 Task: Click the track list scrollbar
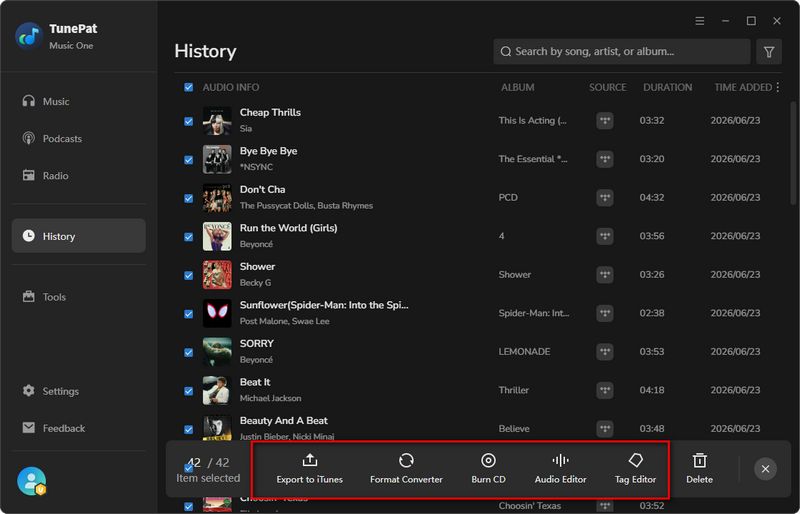[x=793, y=153]
